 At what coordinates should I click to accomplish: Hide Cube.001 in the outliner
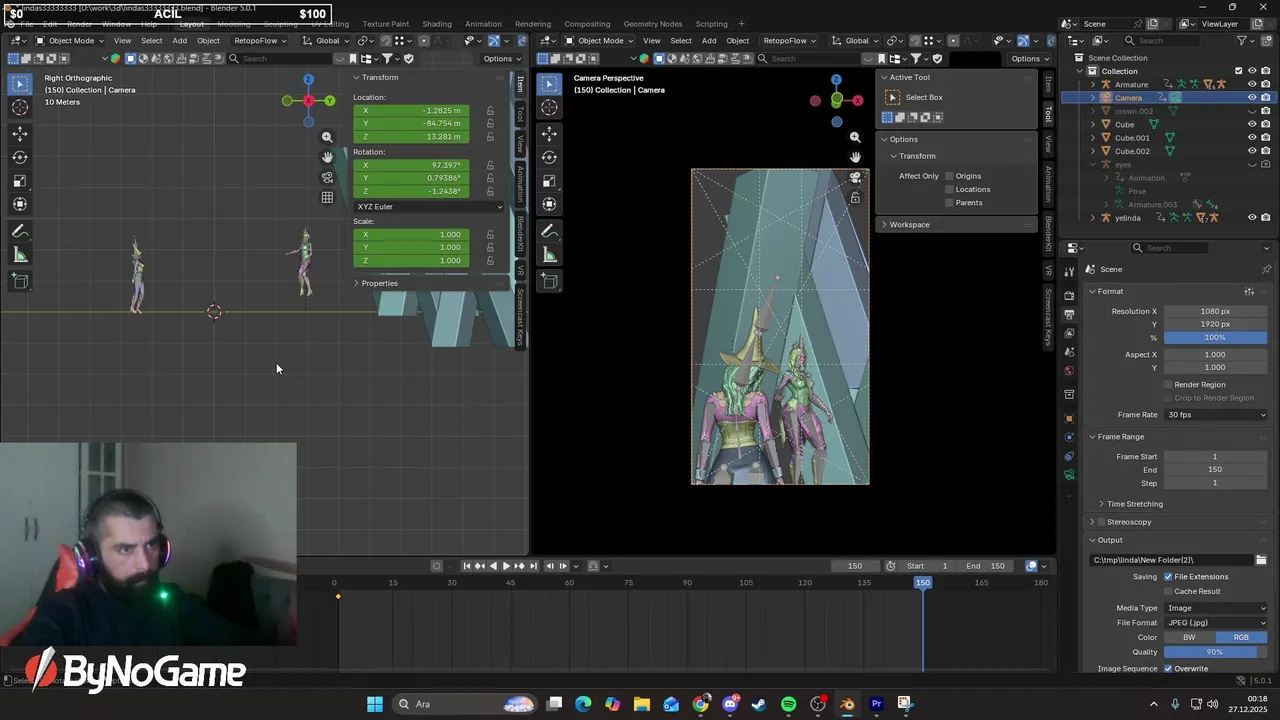tap(1252, 138)
